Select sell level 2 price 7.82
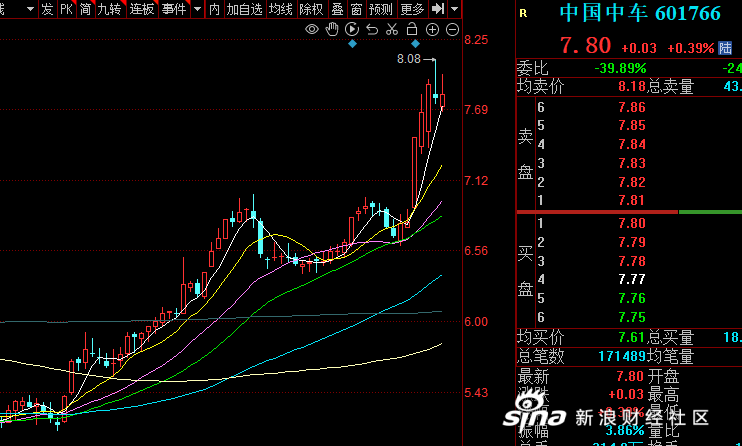Image resolution: width=742 pixels, height=446 pixels. point(632,182)
